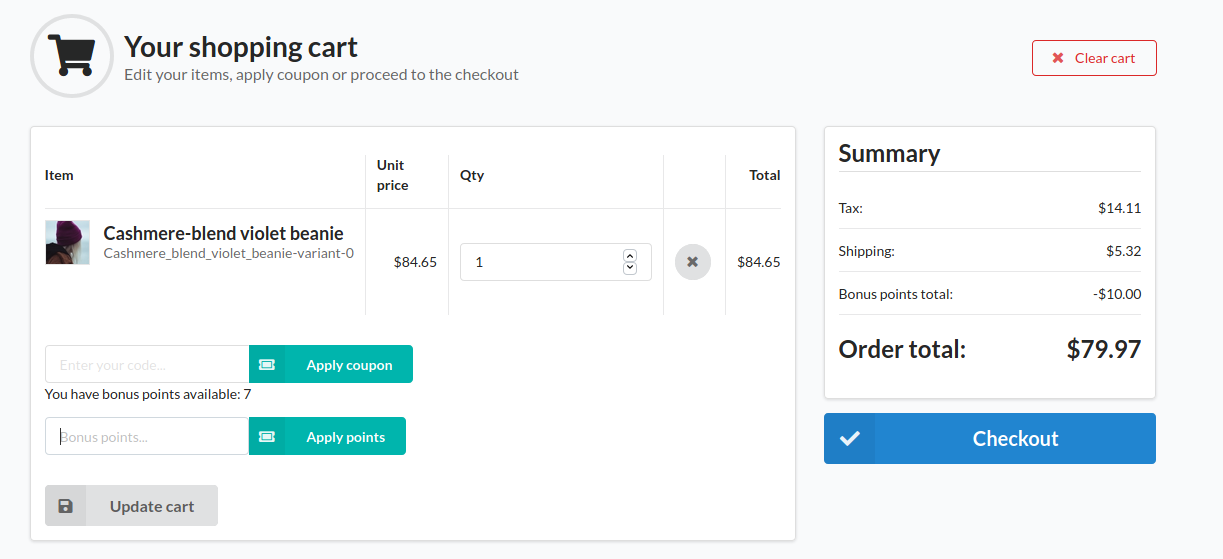Focus the Bonus points input field

[x=147, y=437]
